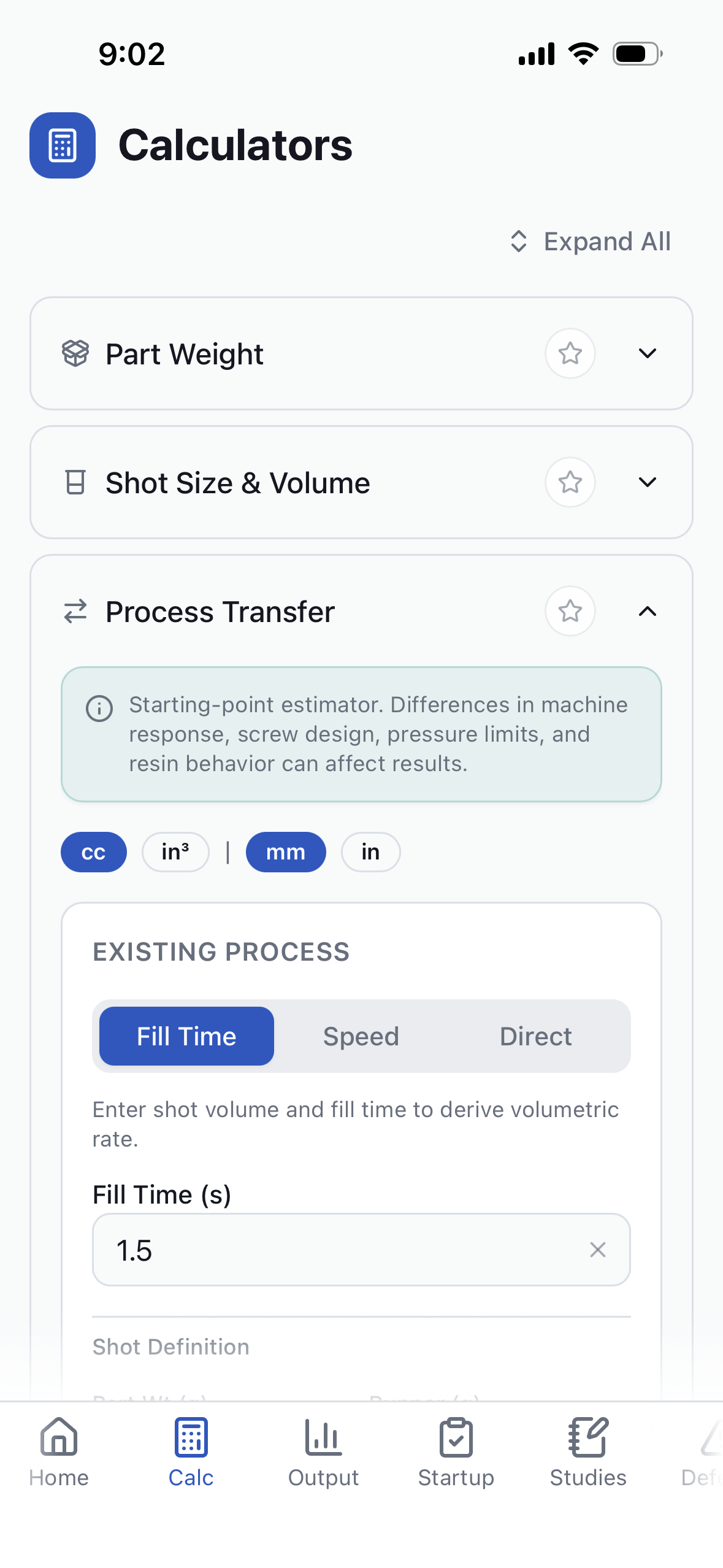Favorite the Part Weight calculator

pyautogui.click(x=570, y=353)
